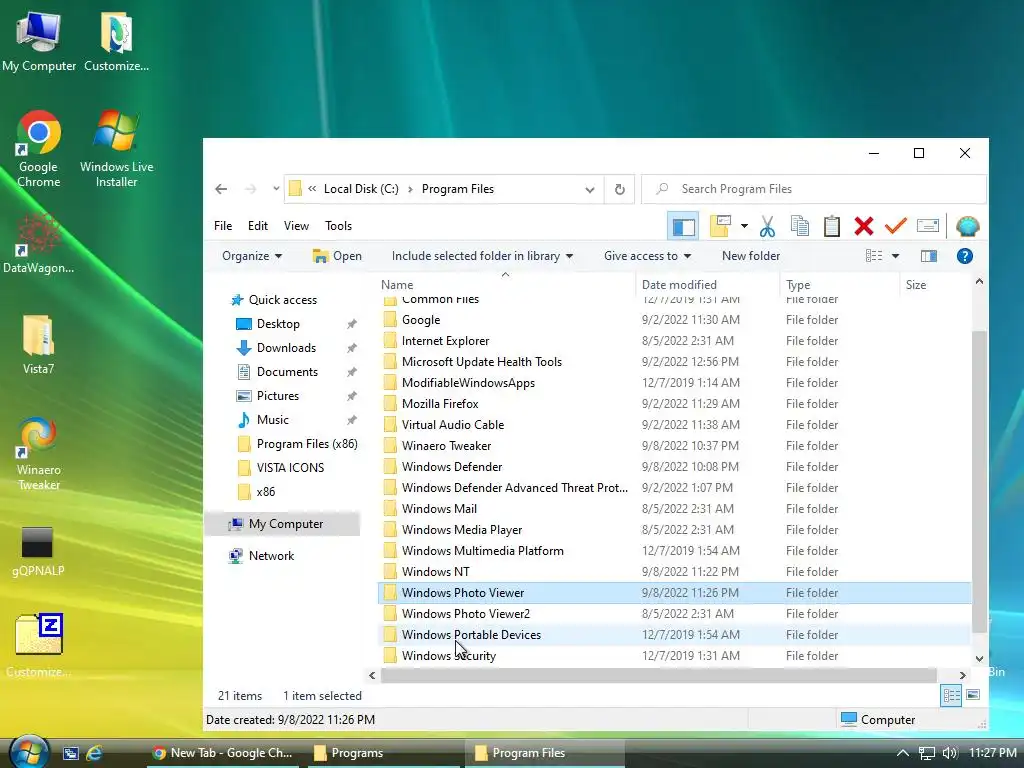
Task: Open the Vista7 desktop folder
Action: pos(39,344)
